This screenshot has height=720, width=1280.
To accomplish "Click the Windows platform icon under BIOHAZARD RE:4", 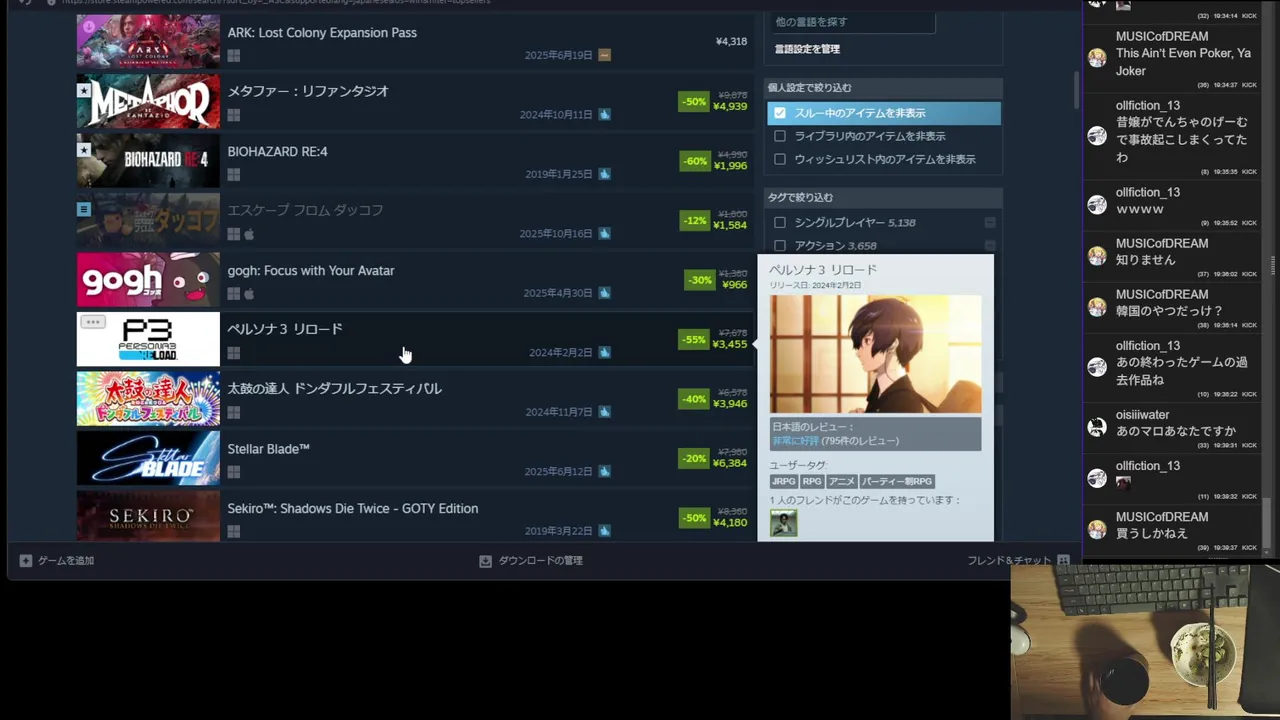I will [x=233, y=175].
